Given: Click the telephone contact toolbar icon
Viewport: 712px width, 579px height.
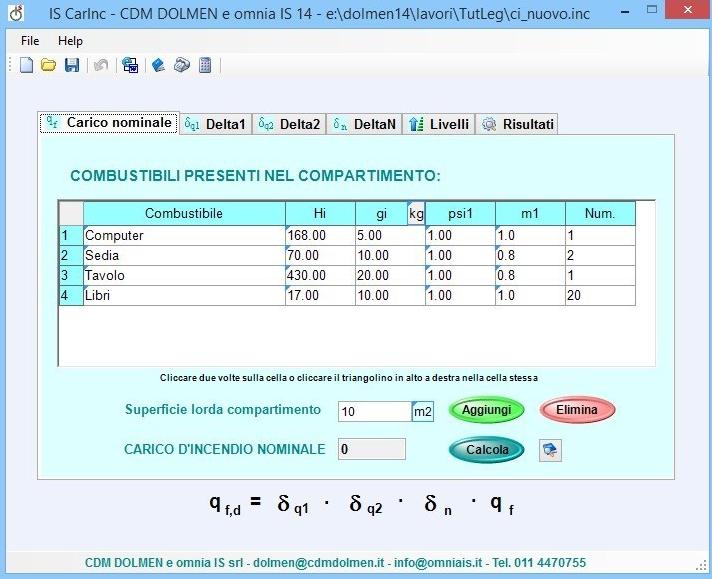Looking at the screenshot, I should 181,65.
